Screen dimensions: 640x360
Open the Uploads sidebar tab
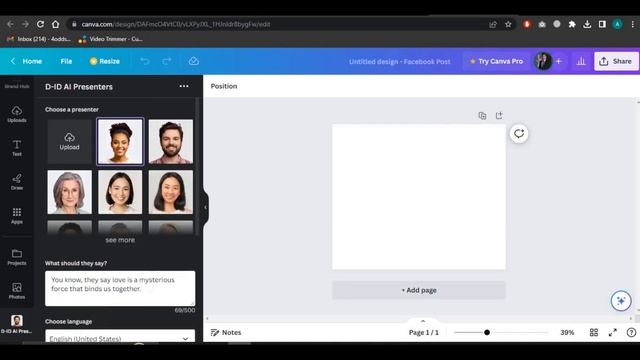pyautogui.click(x=17, y=114)
